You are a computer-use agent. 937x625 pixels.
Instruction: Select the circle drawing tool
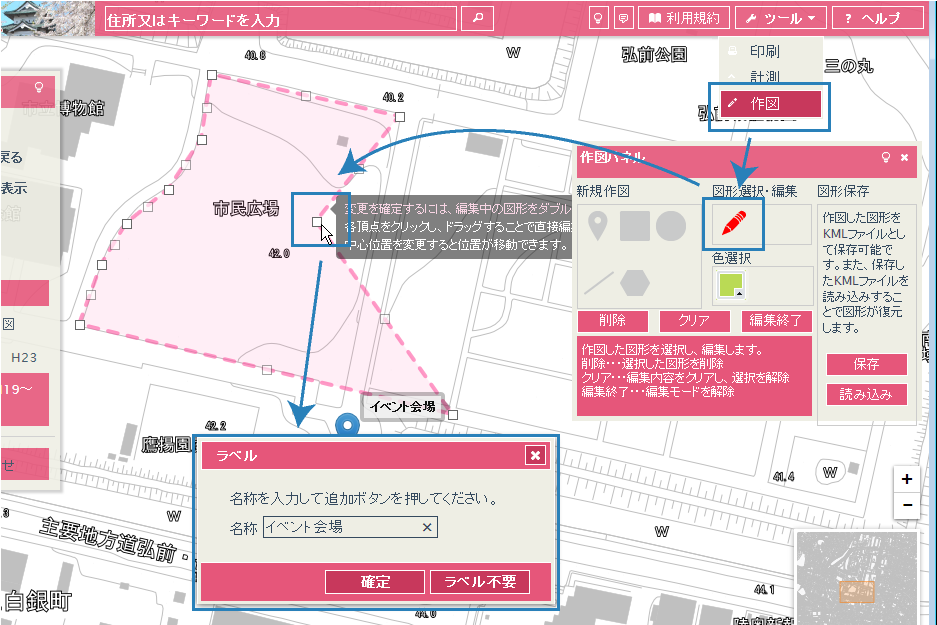coord(671,226)
